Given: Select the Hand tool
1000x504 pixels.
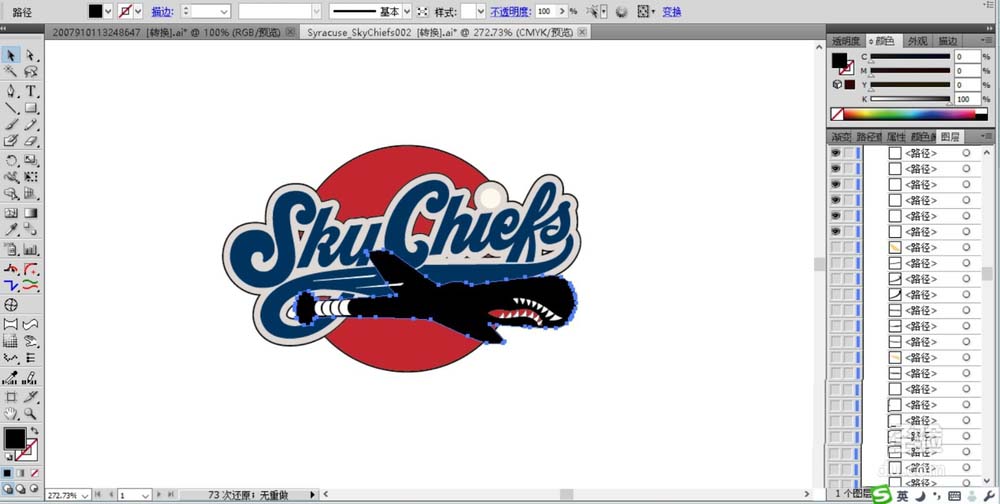Looking at the screenshot, I should pos(11,413).
